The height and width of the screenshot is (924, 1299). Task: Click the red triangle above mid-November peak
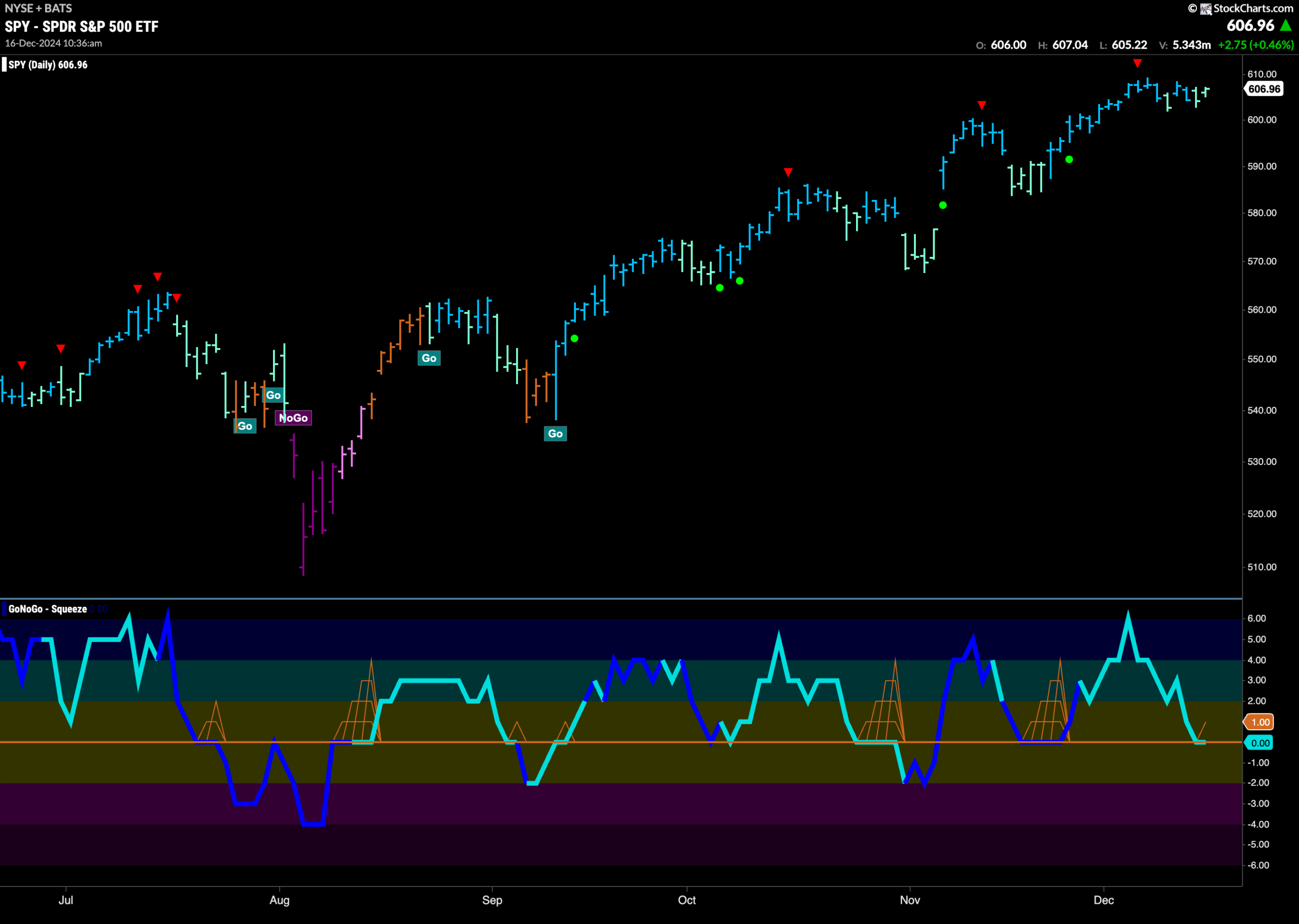pos(981,105)
